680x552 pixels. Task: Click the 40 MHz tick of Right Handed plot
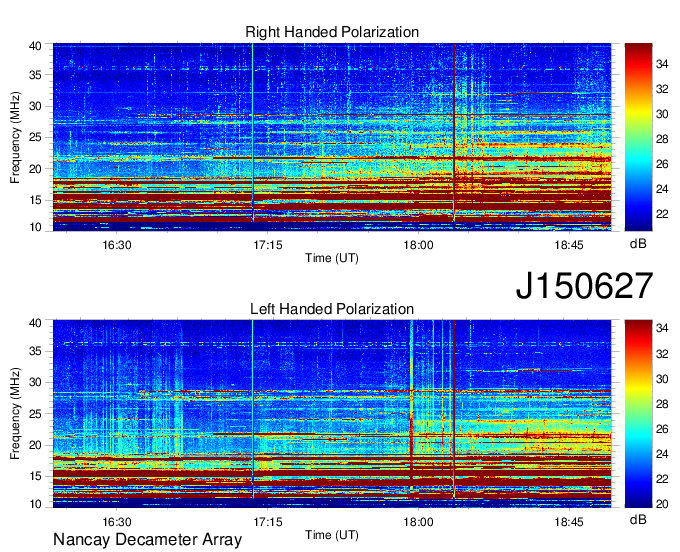tap(35, 46)
